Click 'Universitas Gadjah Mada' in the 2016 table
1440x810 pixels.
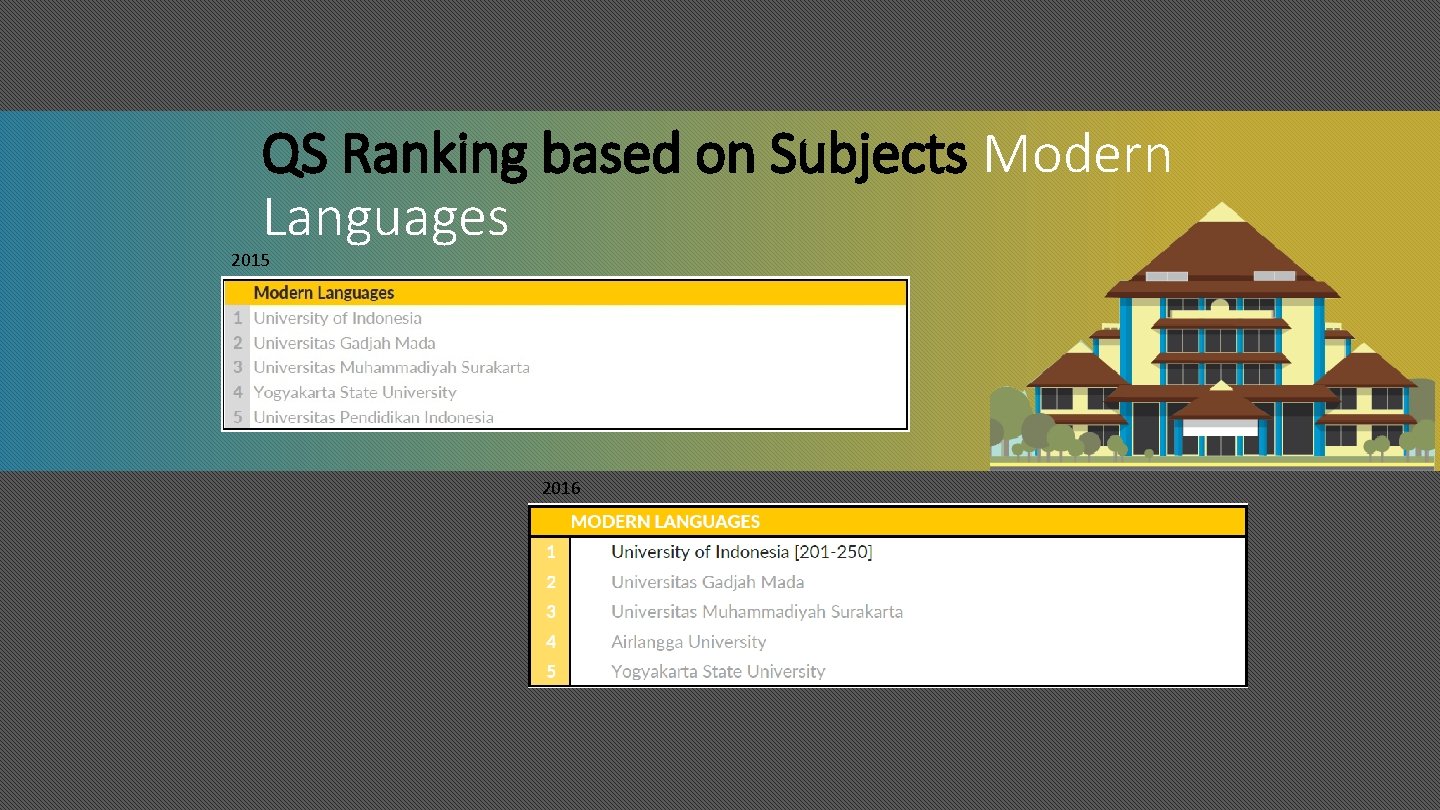(708, 582)
